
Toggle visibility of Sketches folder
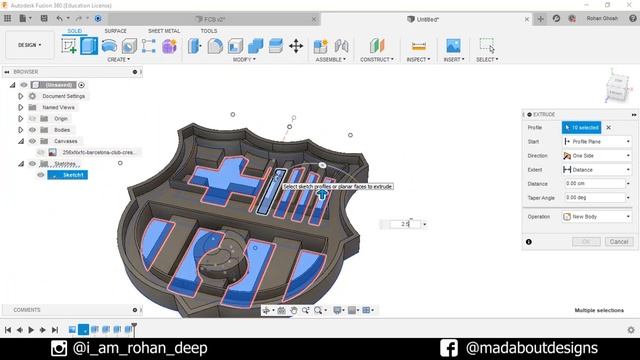click(x=32, y=164)
